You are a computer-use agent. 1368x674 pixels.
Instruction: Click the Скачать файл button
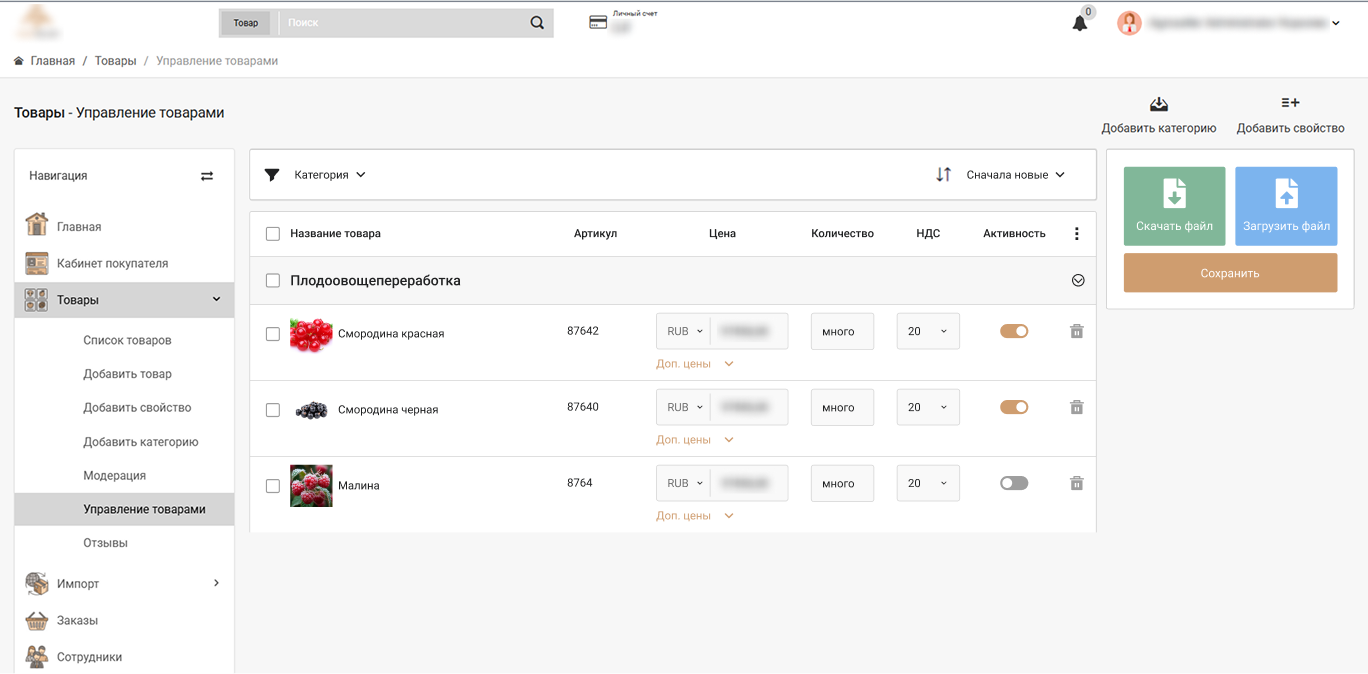coord(1174,206)
